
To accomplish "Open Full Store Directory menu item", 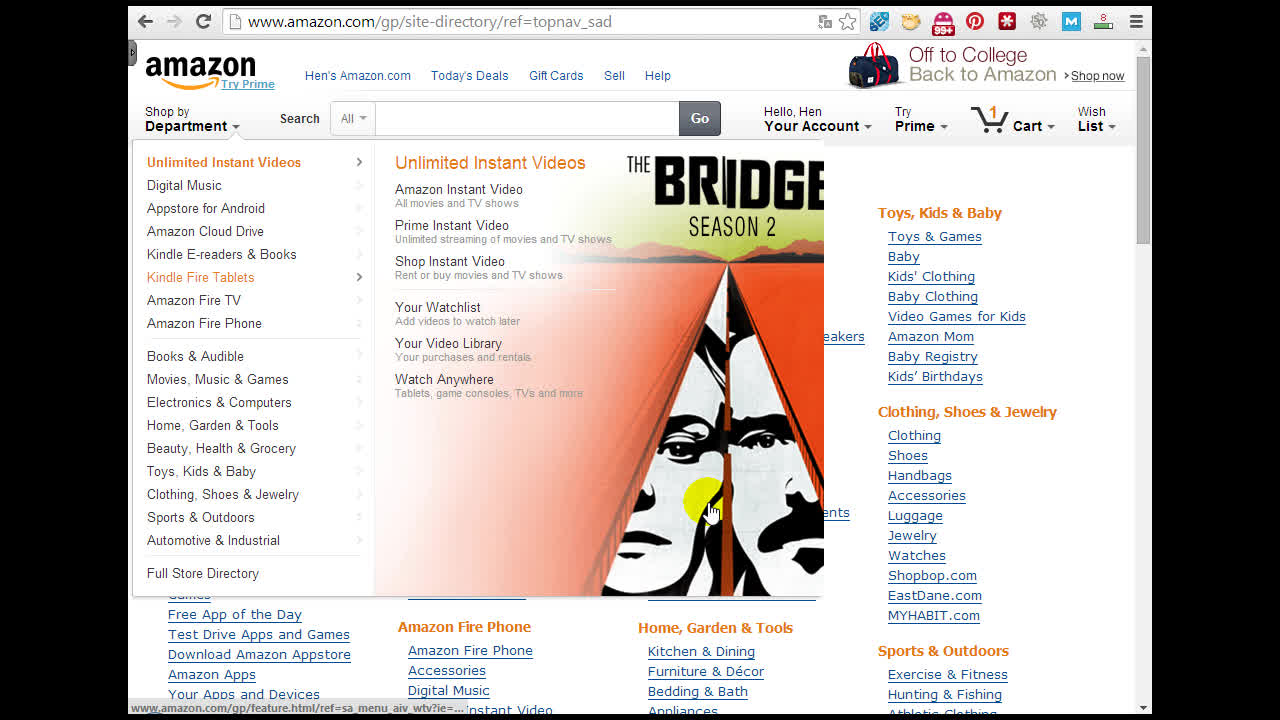I will [202, 573].
